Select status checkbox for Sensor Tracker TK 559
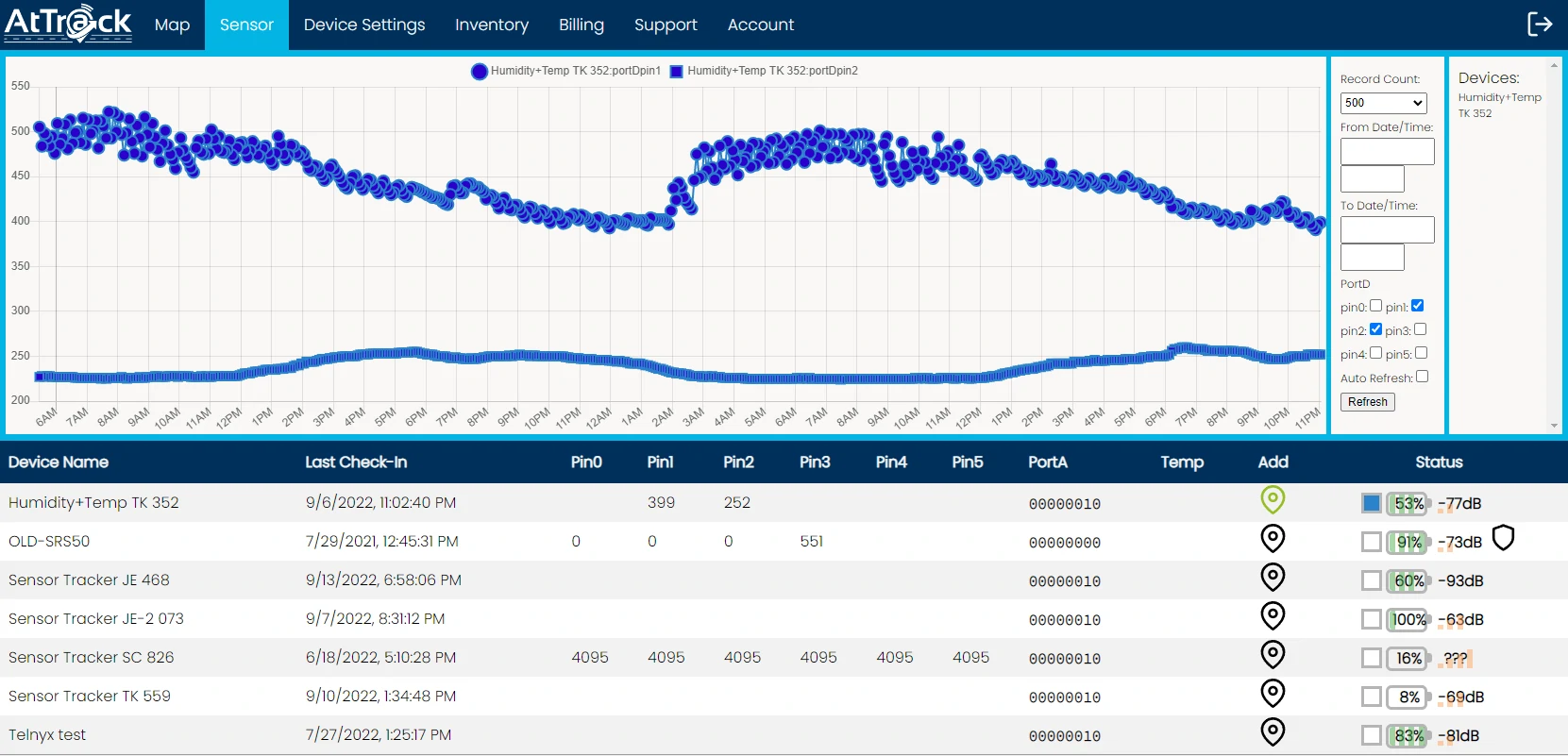Screen dimensions: 1568x756 click(x=1371, y=697)
